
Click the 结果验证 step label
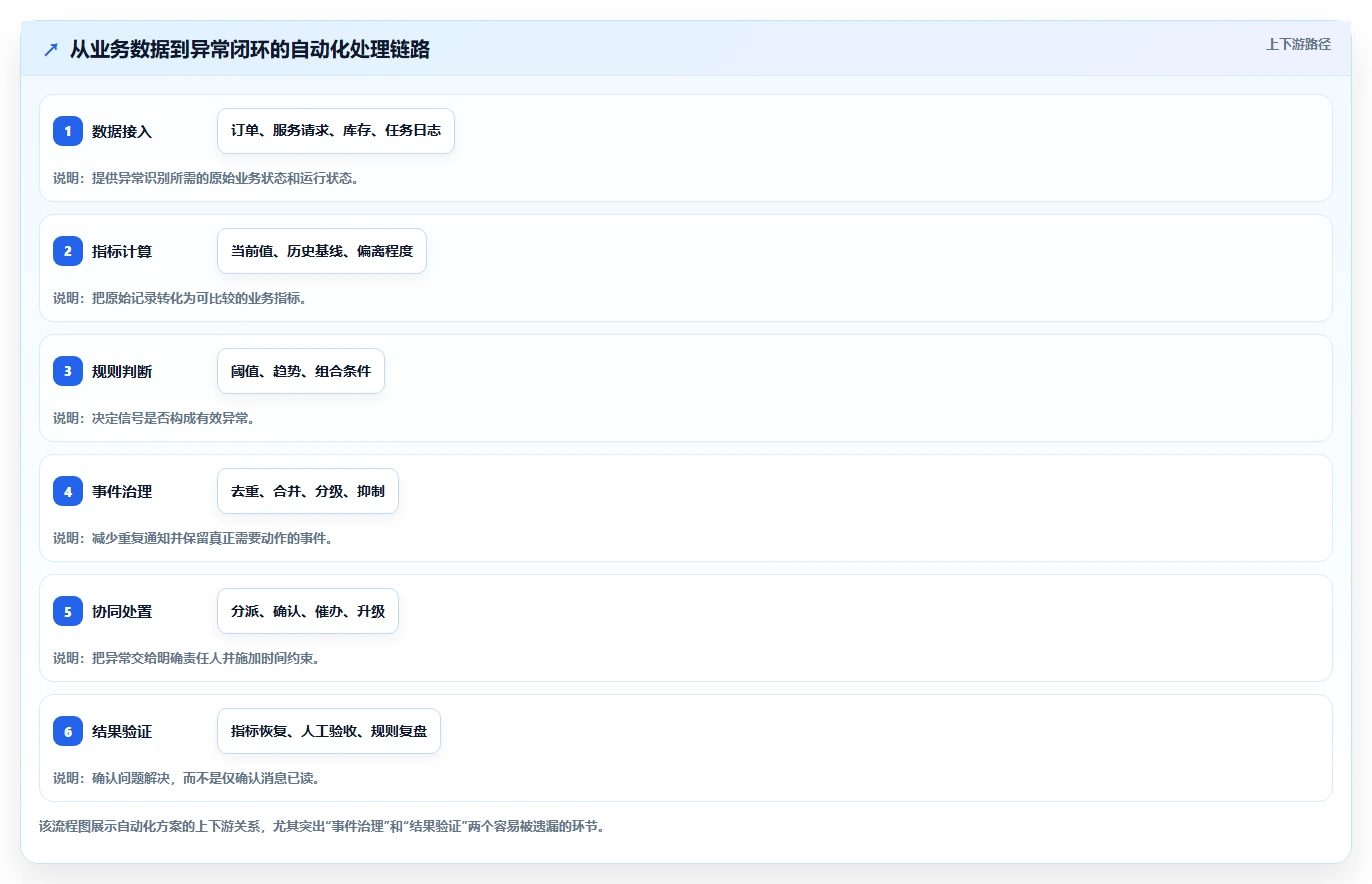[x=122, y=731]
